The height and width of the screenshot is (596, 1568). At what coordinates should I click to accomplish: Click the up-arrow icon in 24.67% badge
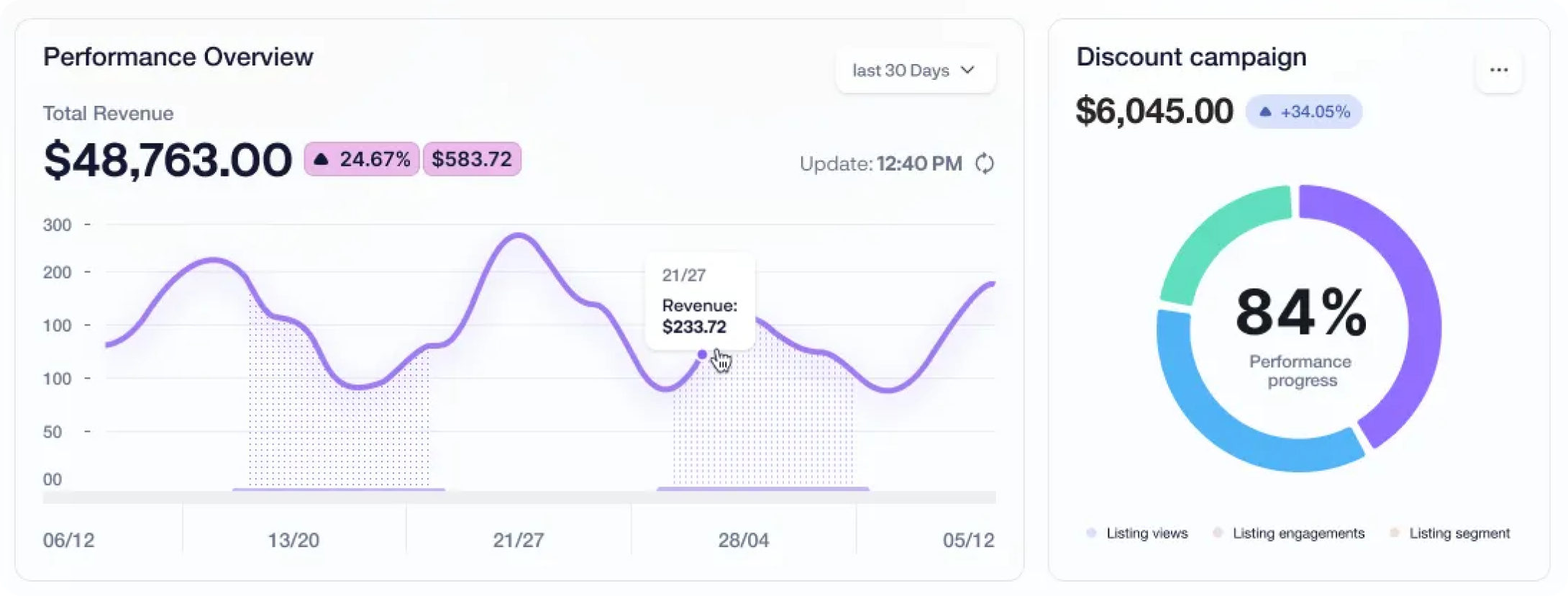click(321, 159)
